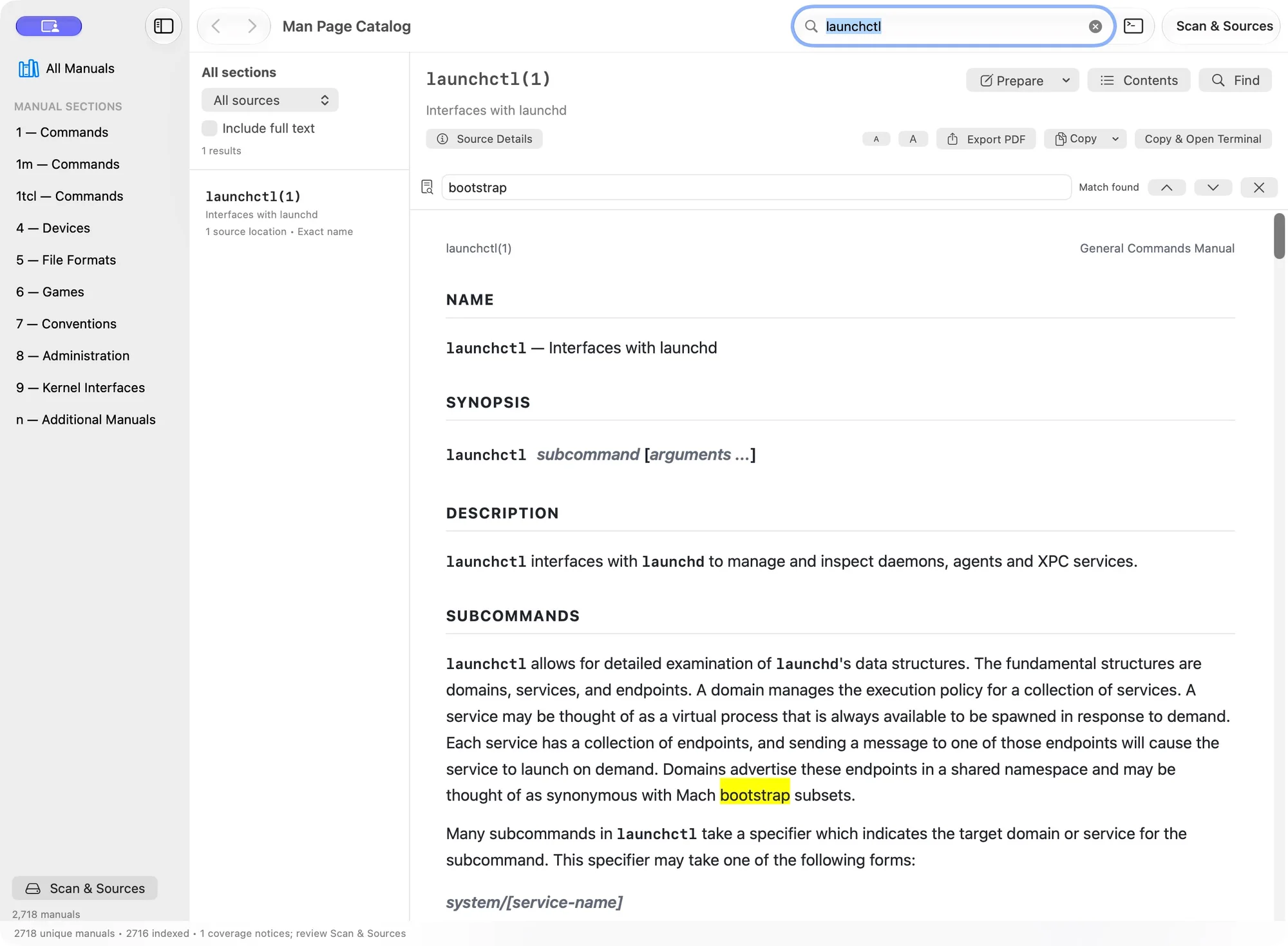Jump to next bootstrap match
This screenshot has height=946, width=1288.
pyautogui.click(x=1213, y=187)
